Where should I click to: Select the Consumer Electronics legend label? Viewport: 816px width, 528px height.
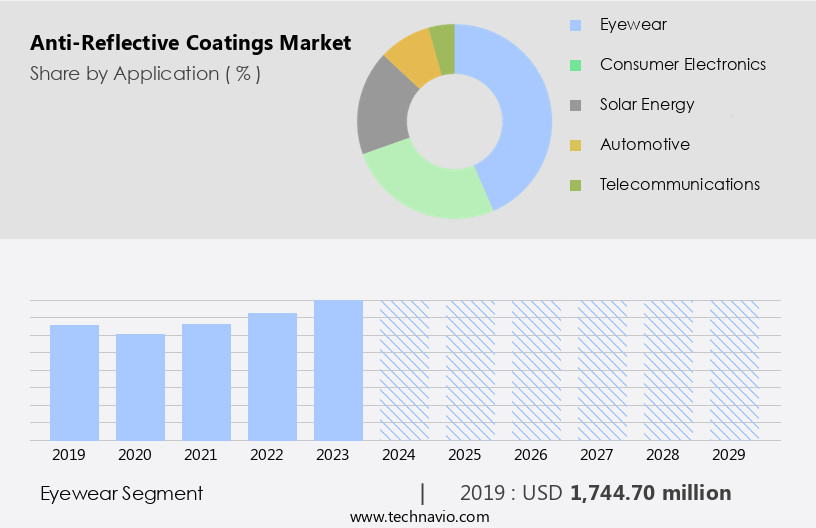(x=682, y=64)
